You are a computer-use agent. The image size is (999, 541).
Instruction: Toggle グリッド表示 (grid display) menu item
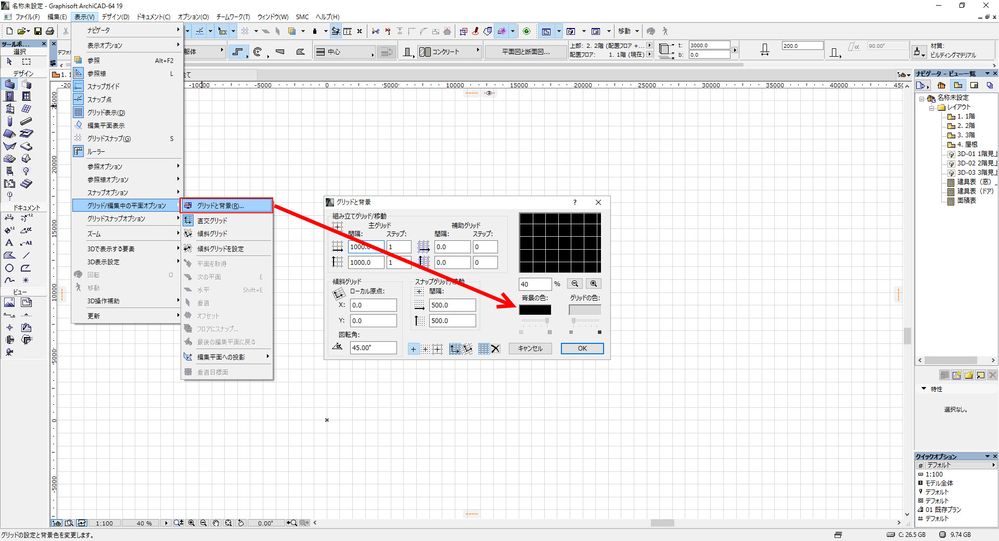click(127, 112)
